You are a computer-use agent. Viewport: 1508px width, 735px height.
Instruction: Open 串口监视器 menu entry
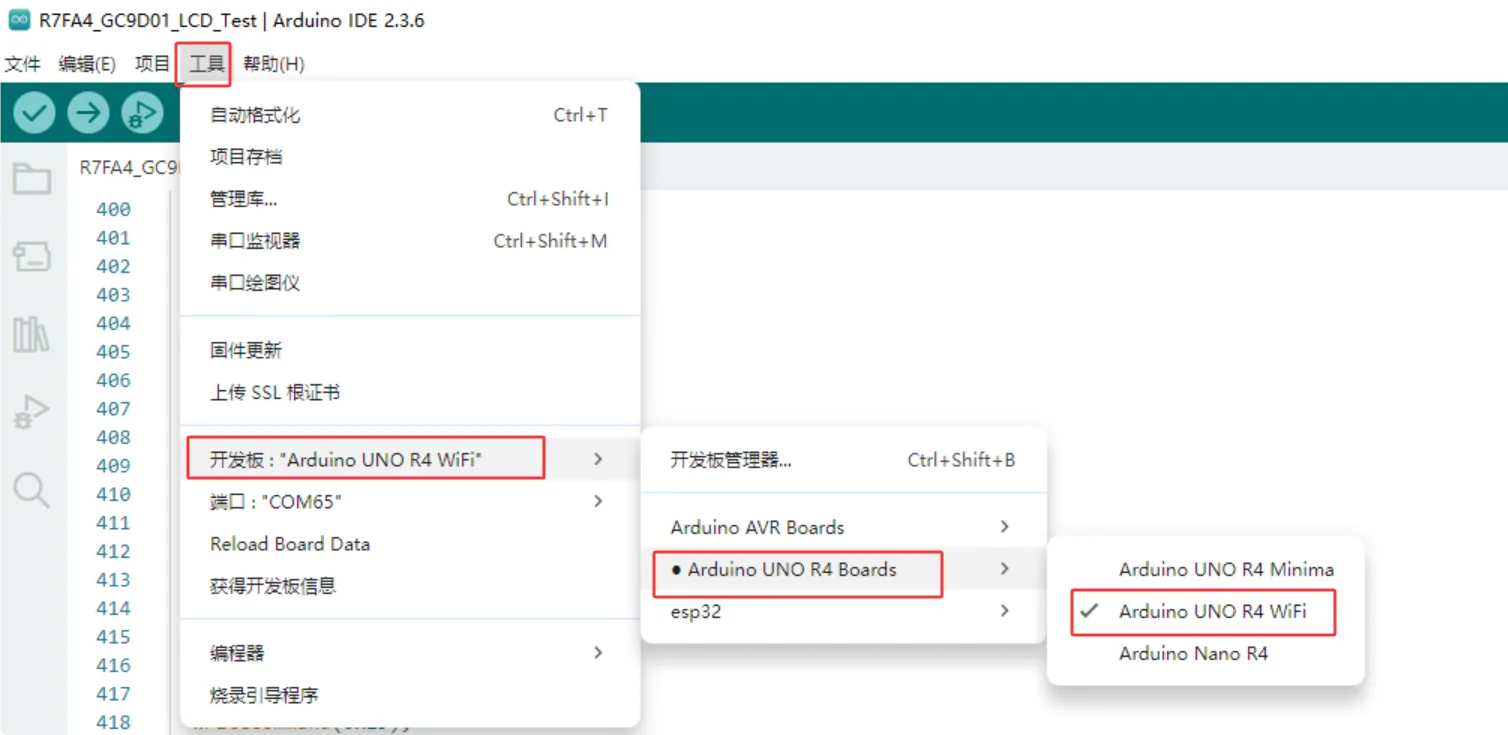409,241
